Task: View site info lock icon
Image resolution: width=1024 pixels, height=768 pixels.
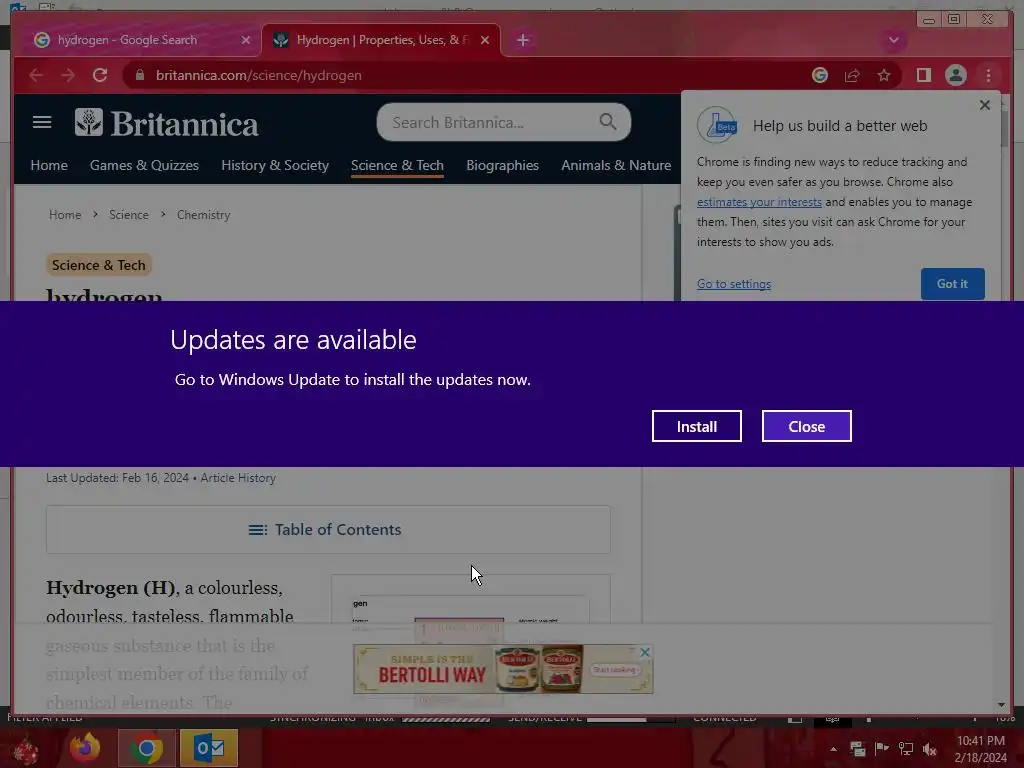Action: click(x=139, y=75)
